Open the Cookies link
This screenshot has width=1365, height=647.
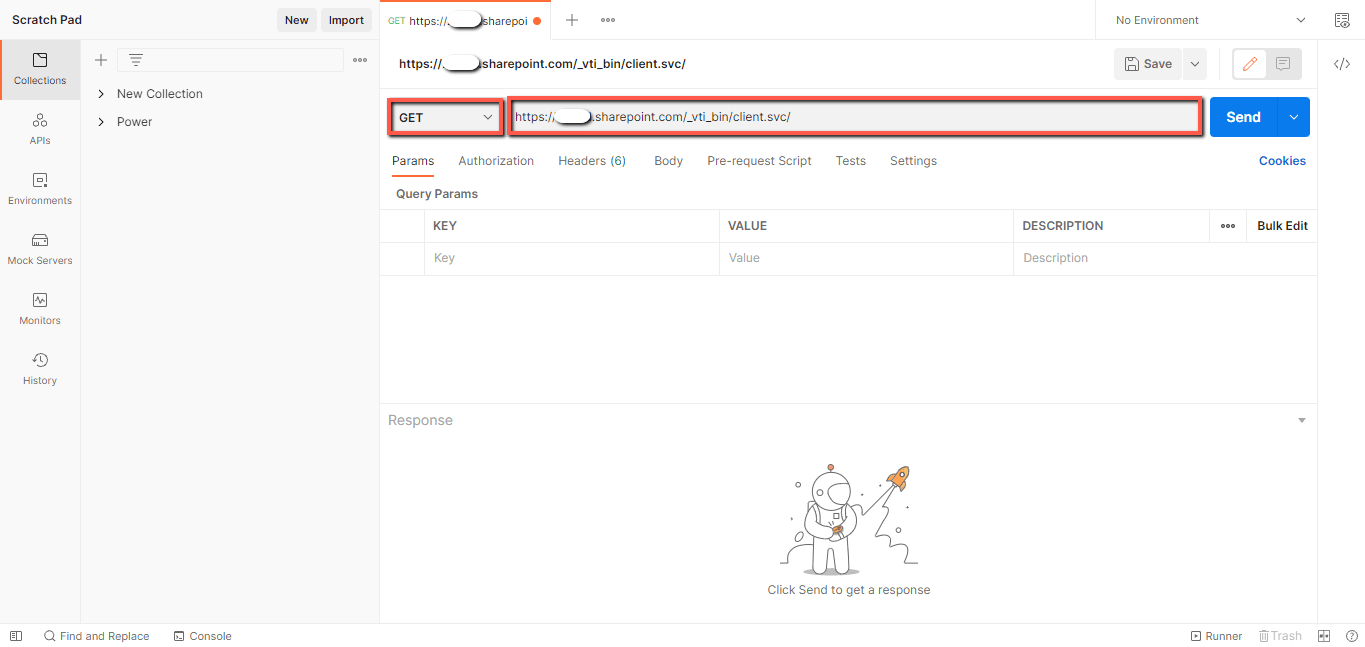point(1282,161)
